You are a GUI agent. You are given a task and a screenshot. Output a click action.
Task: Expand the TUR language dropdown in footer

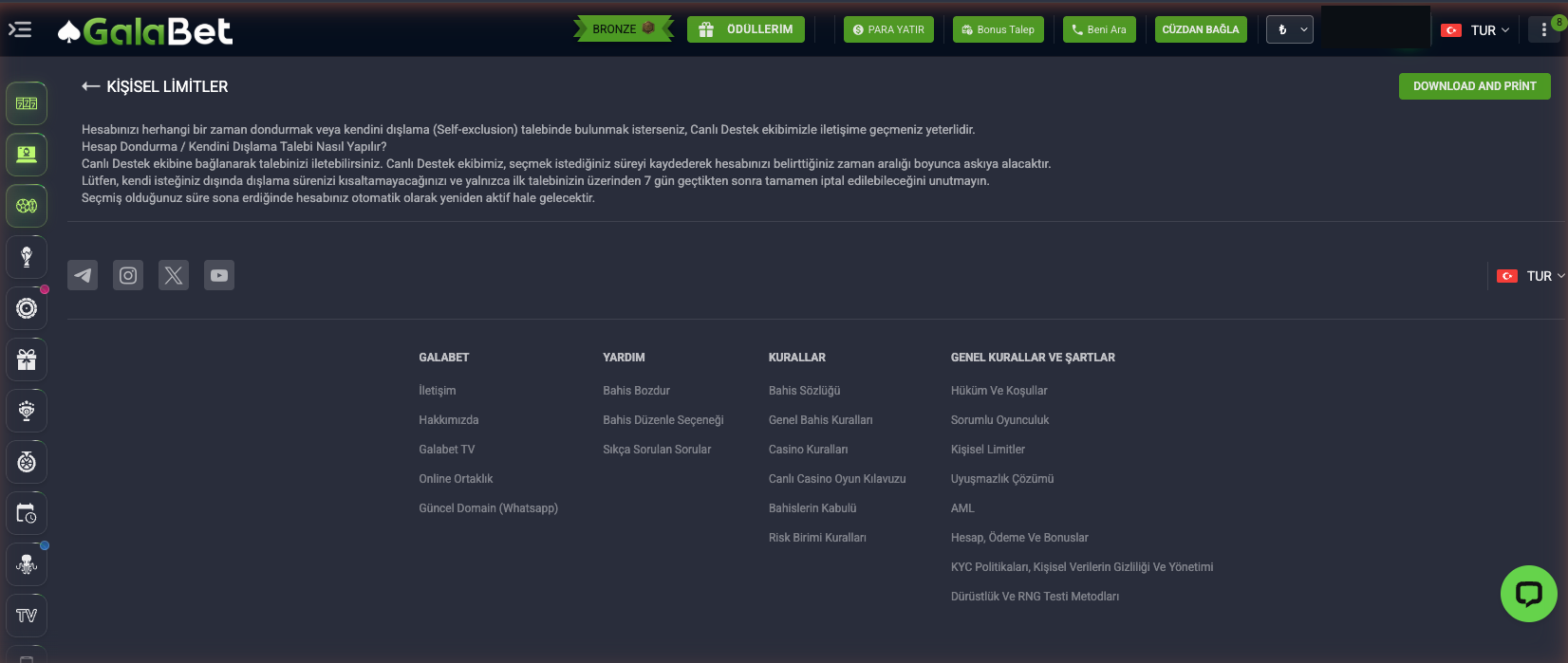[x=1531, y=276]
